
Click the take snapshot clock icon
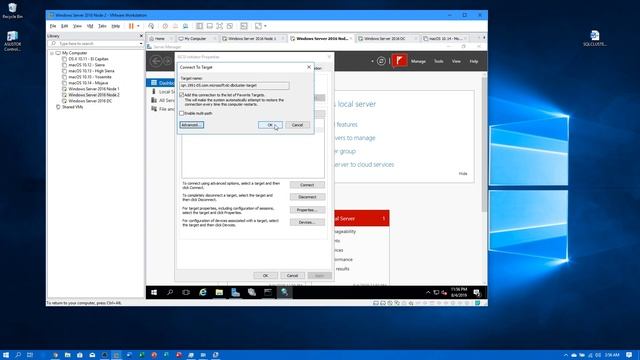pyautogui.click(x=165, y=26)
